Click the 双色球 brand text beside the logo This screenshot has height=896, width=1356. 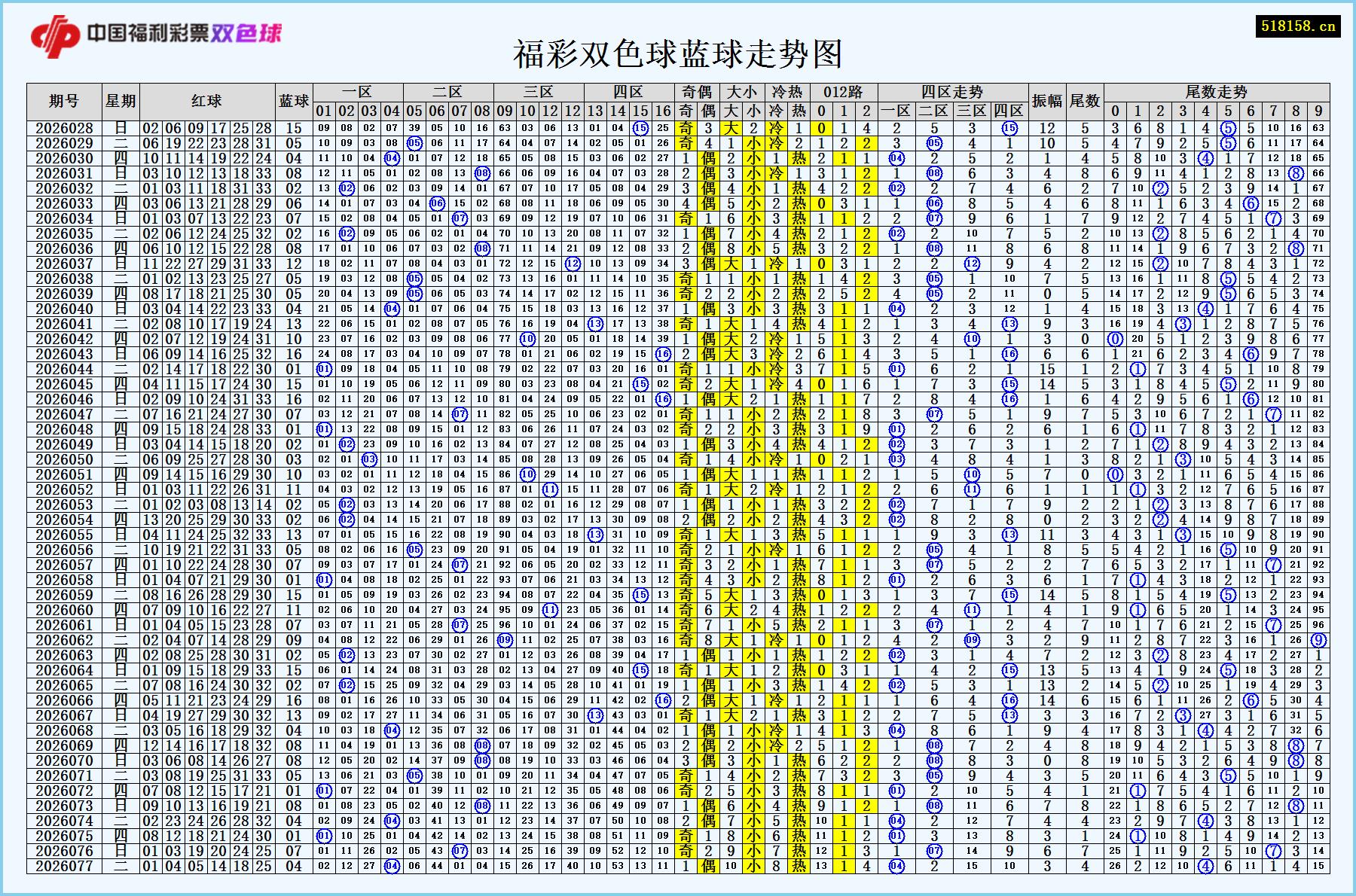246,32
